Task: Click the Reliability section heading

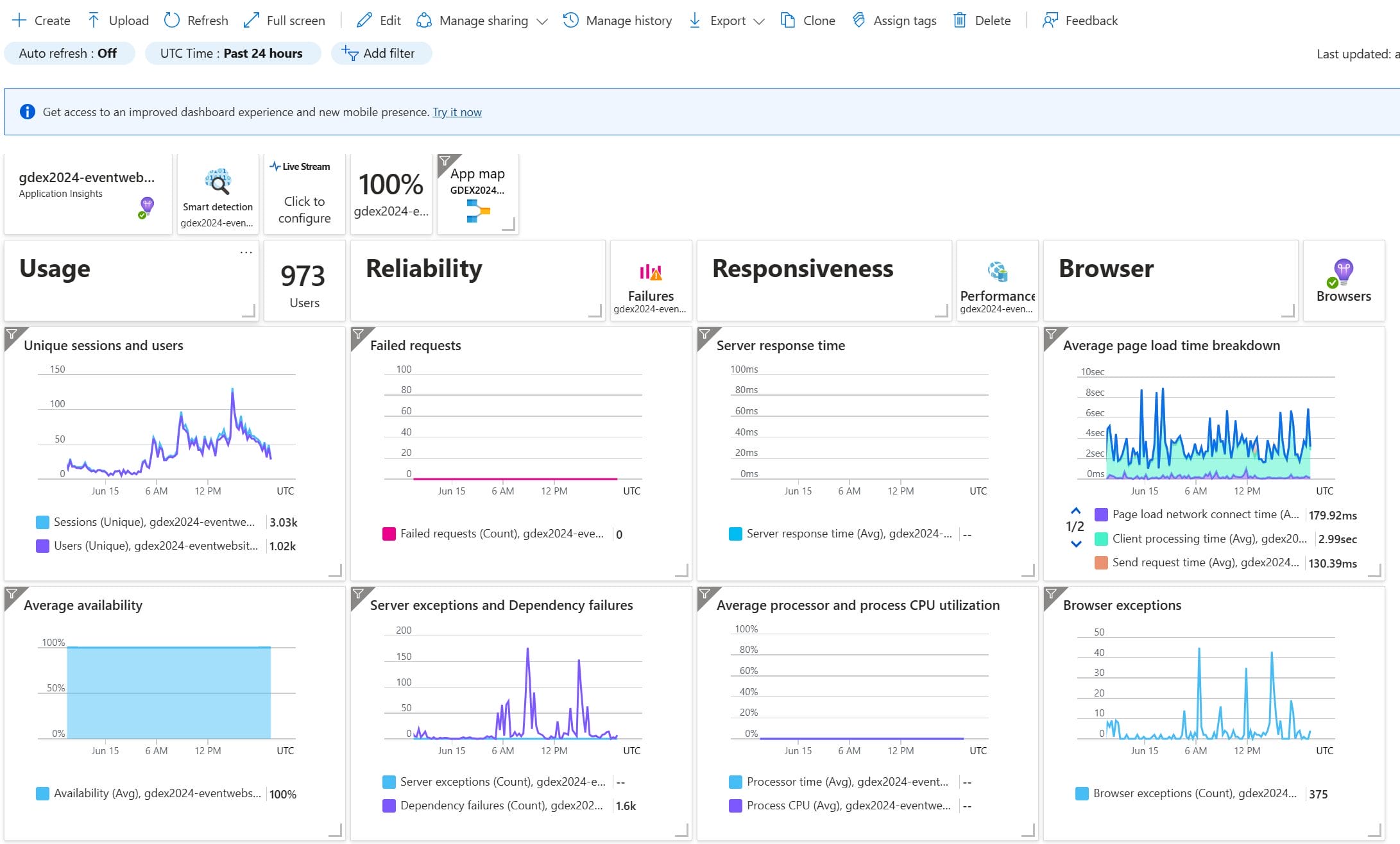Action: click(423, 268)
